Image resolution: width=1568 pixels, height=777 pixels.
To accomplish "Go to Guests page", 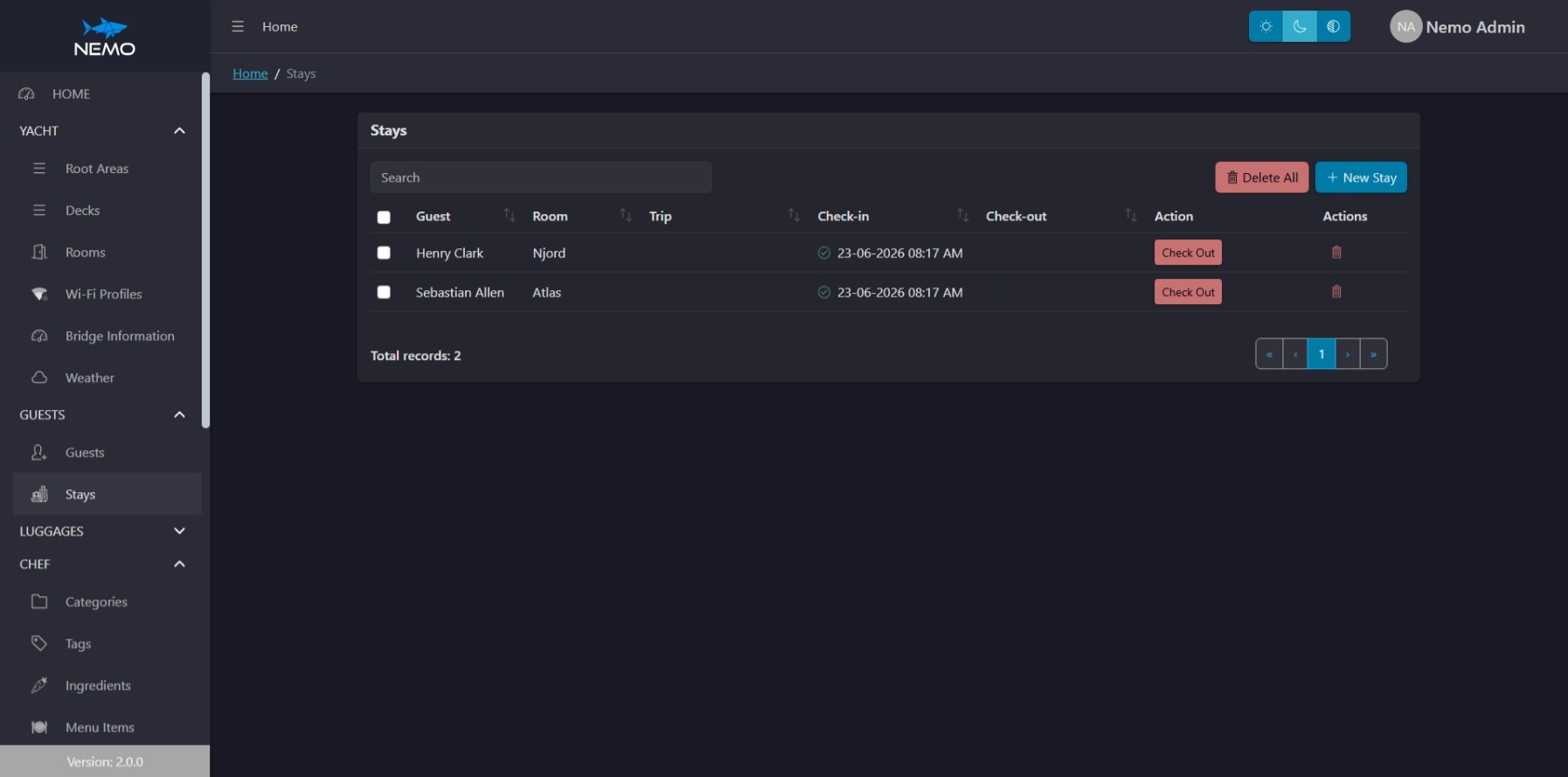I will tap(107, 452).
